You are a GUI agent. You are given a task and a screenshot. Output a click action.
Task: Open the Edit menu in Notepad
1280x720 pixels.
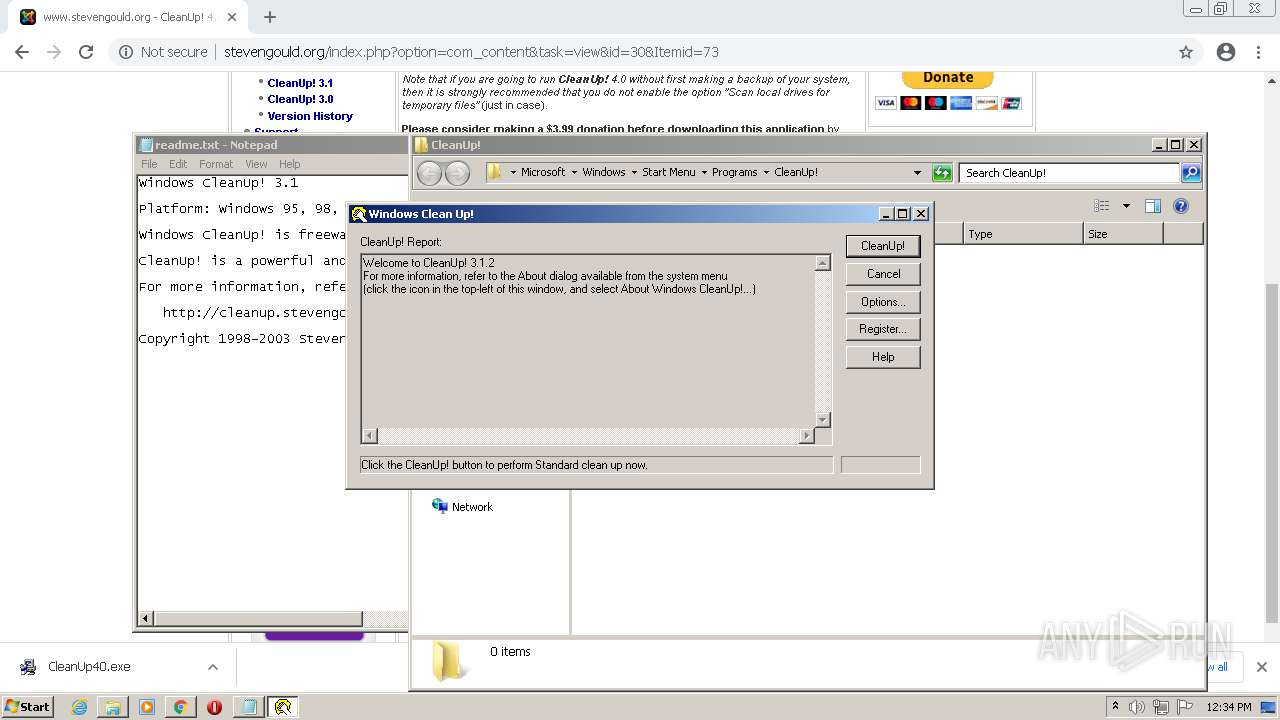[178, 164]
